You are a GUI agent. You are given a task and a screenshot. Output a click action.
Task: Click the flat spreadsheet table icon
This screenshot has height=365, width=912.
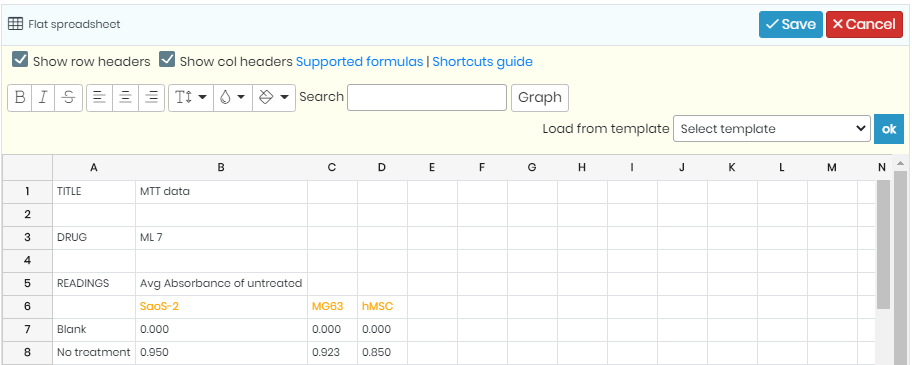[15, 24]
